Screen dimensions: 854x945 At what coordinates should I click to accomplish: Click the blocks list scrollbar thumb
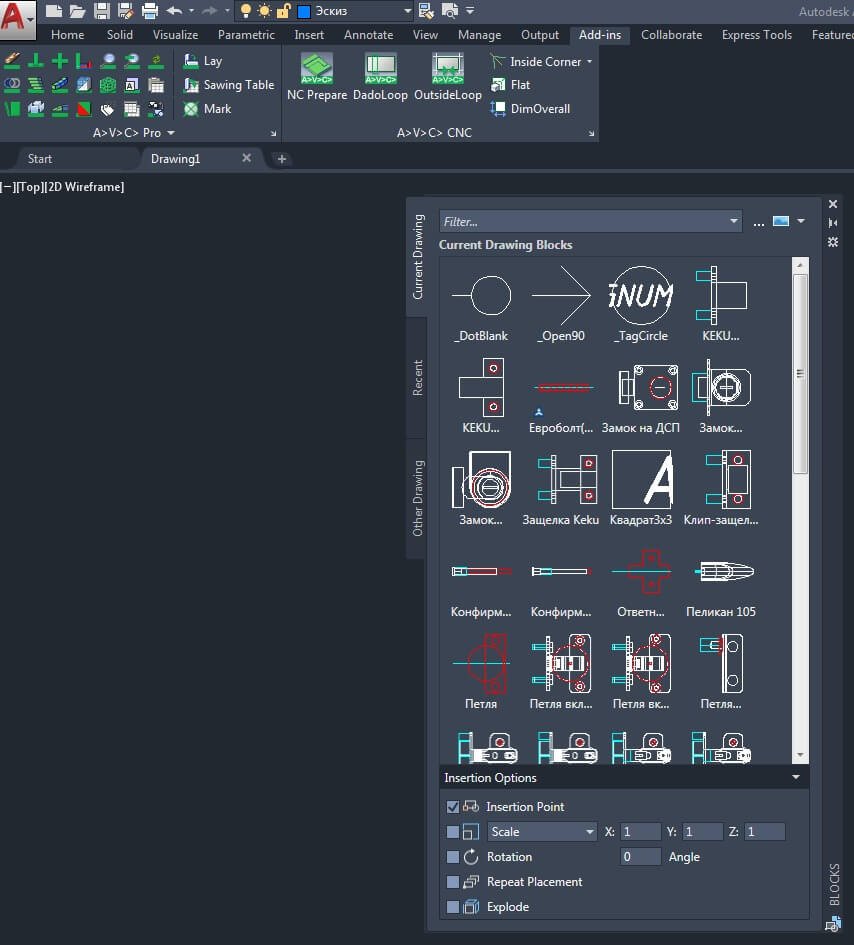point(800,374)
